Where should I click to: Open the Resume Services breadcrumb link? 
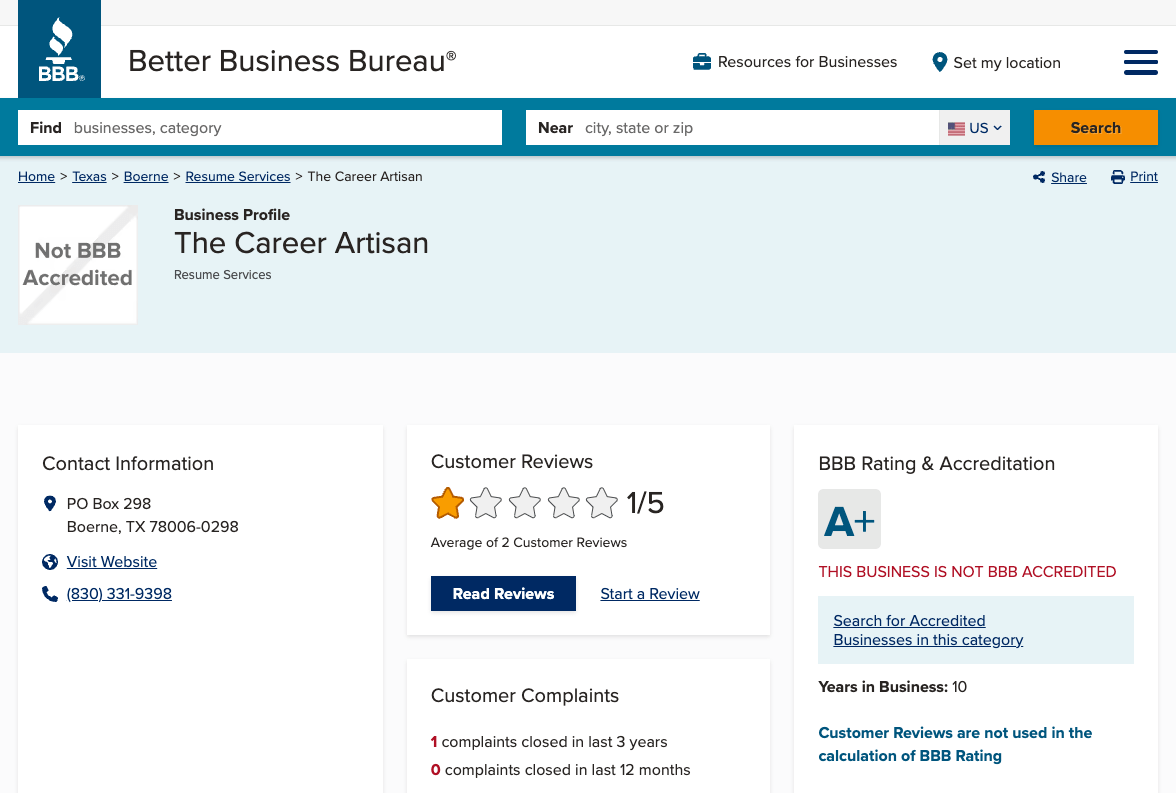[238, 176]
